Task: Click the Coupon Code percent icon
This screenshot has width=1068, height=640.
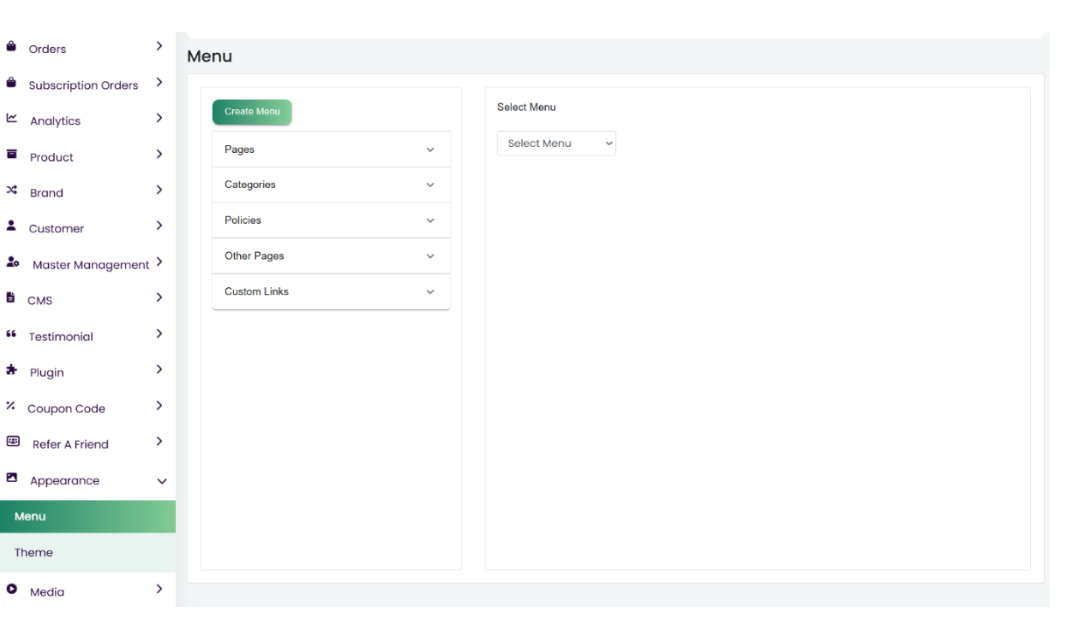Action: click(12, 408)
